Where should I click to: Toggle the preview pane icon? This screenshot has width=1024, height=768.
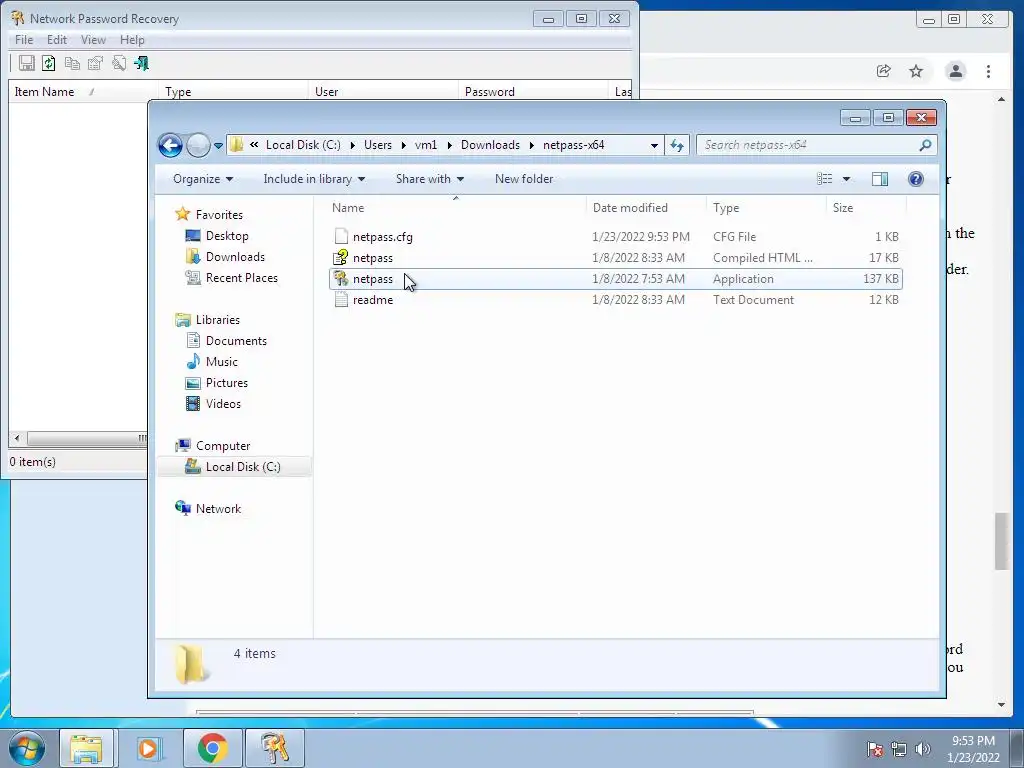pyautogui.click(x=880, y=179)
